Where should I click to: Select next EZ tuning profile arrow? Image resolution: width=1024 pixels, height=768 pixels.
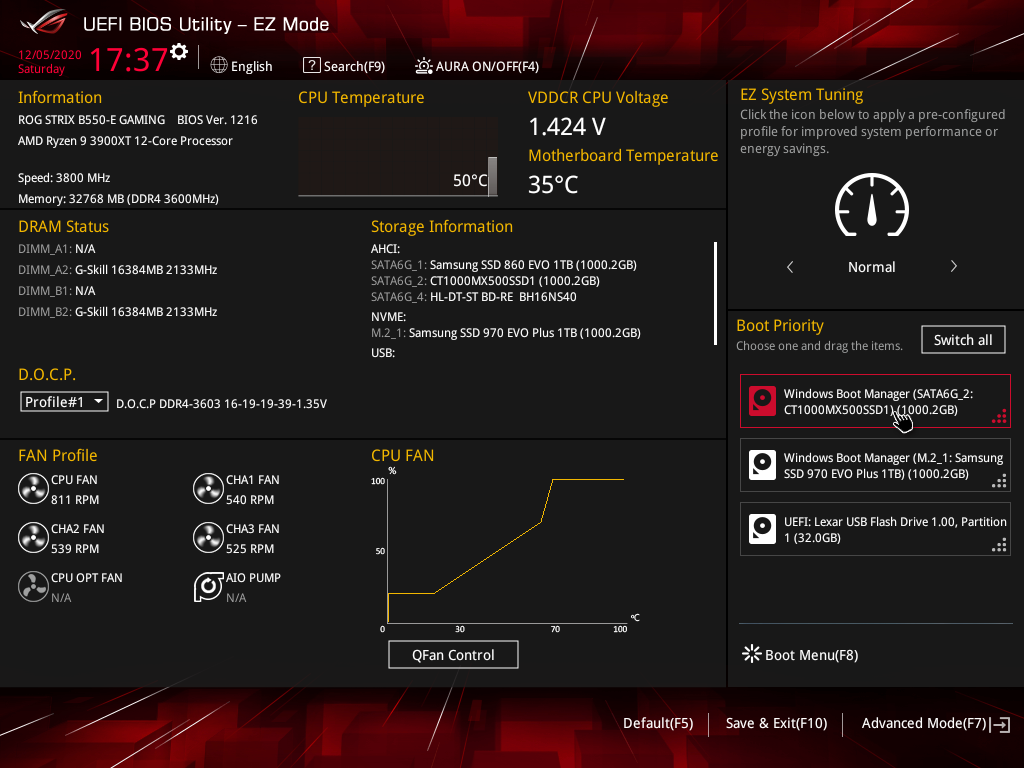coord(953,266)
